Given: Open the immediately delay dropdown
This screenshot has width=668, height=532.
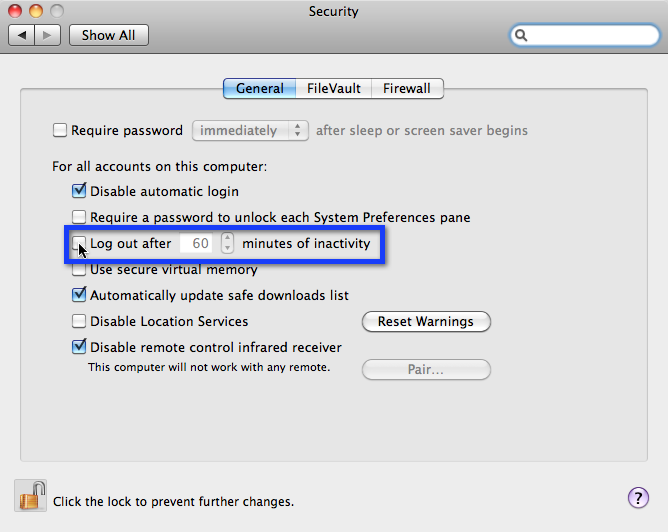Looking at the screenshot, I should (x=250, y=130).
